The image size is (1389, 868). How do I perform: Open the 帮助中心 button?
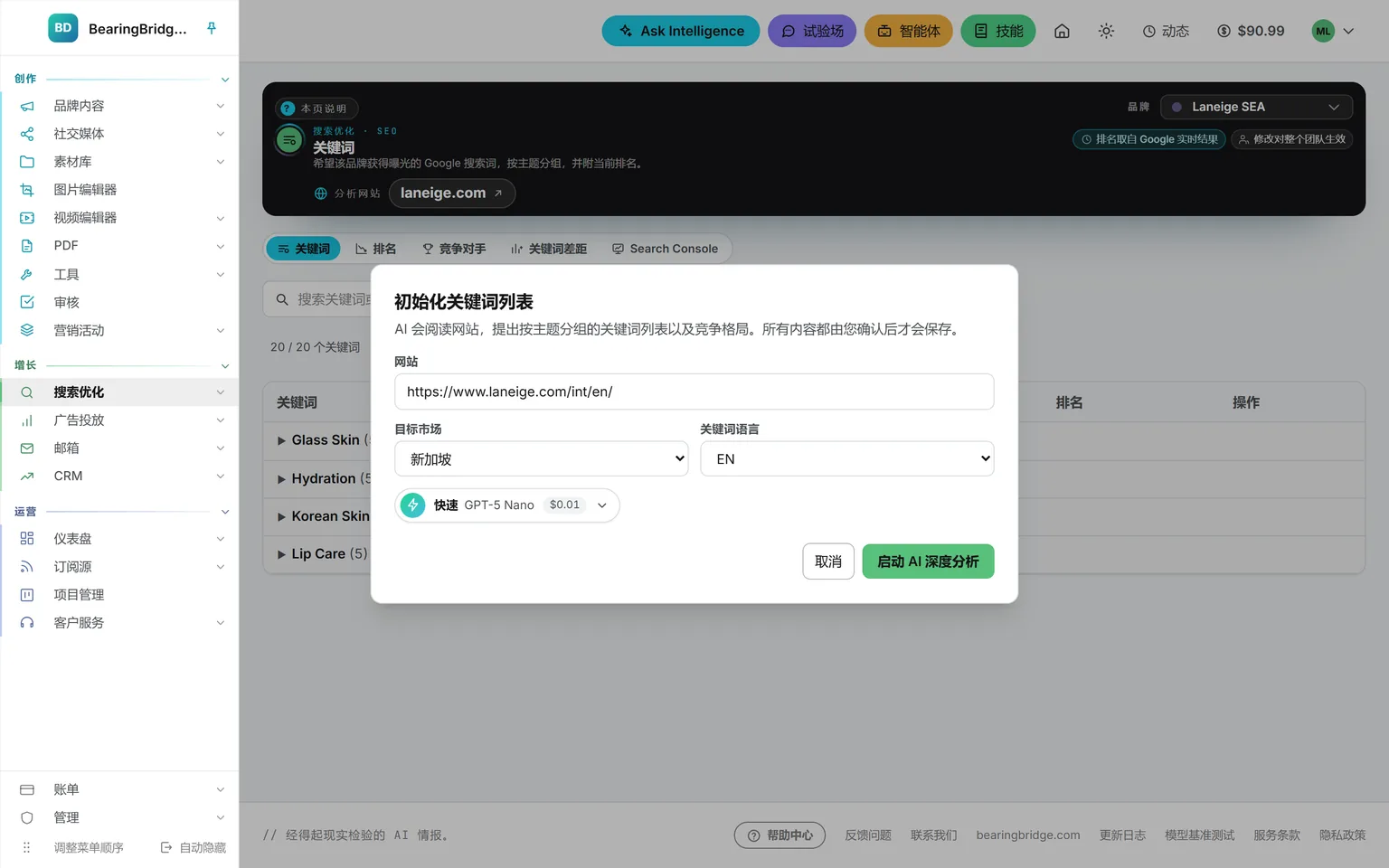coord(780,835)
